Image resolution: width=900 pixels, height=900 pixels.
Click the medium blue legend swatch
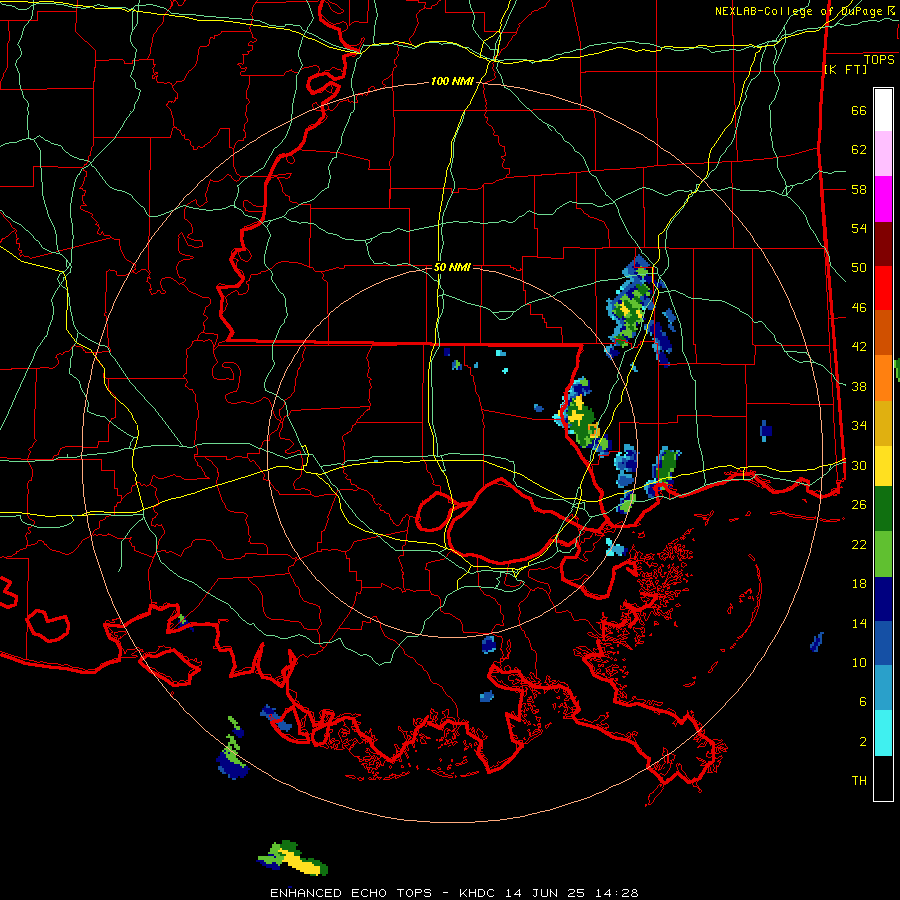(883, 643)
